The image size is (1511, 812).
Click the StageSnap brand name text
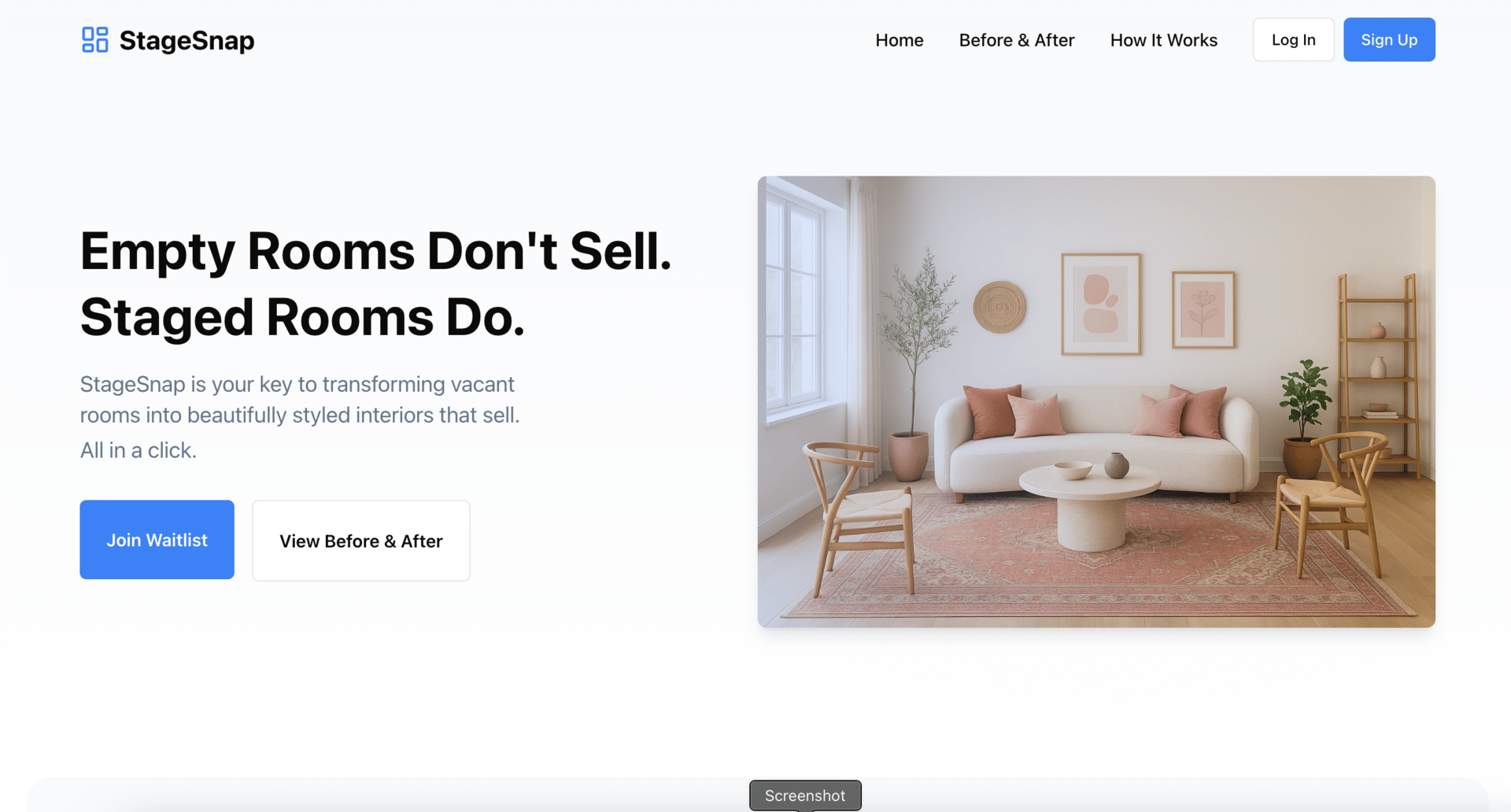pos(187,40)
